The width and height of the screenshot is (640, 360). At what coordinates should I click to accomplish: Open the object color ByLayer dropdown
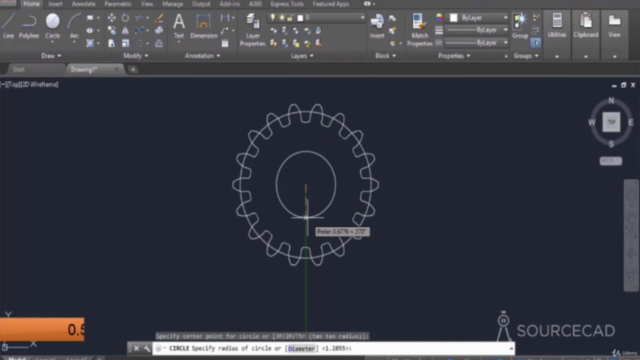tap(505, 18)
